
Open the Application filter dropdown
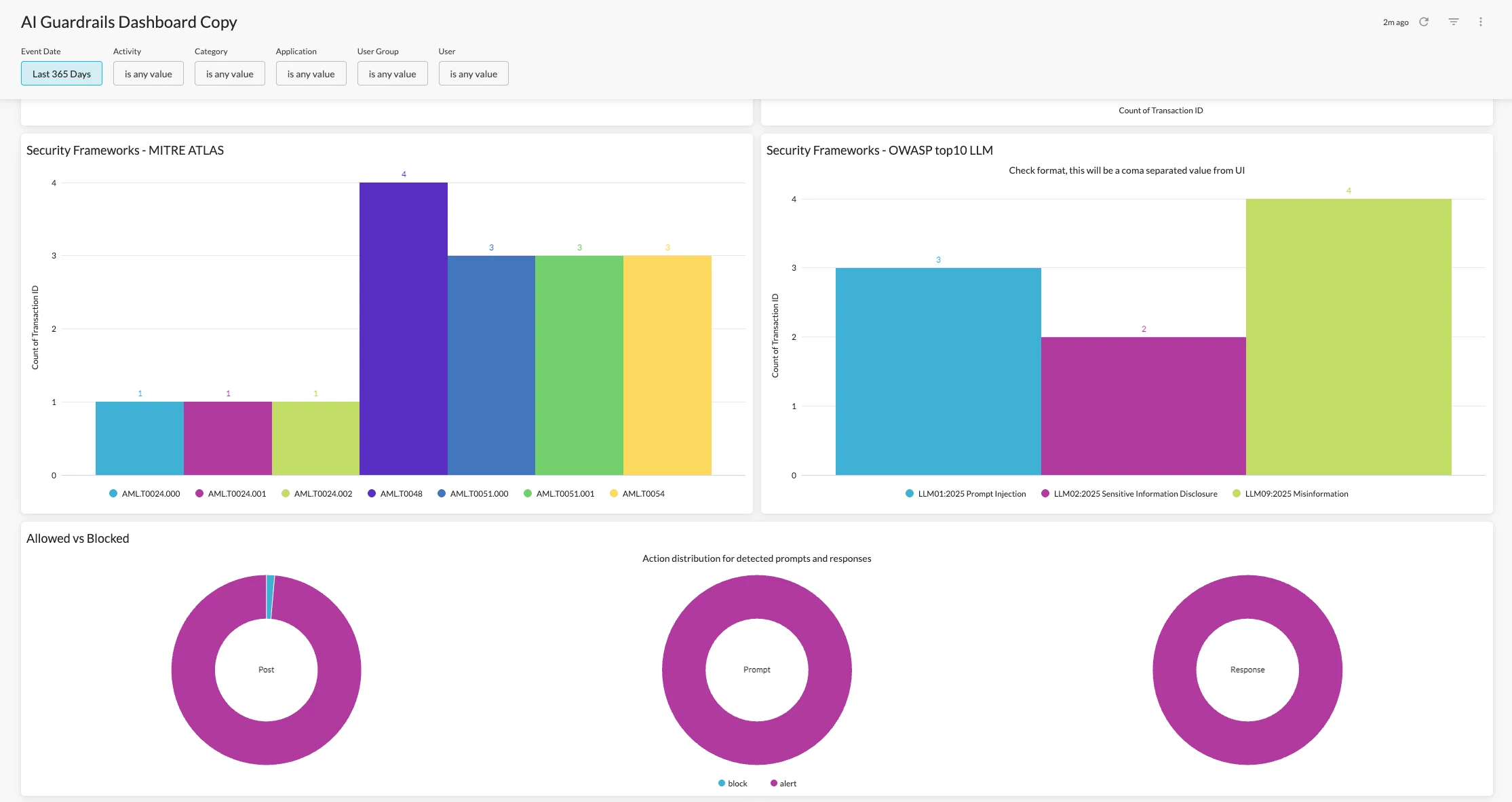coord(311,74)
